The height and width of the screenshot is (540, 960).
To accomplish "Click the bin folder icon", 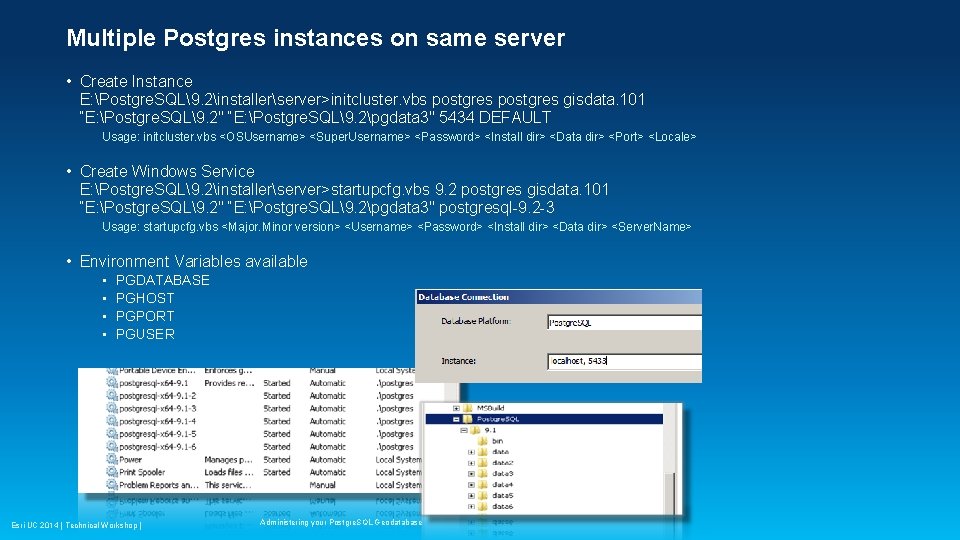I will pyautogui.click(x=482, y=441).
